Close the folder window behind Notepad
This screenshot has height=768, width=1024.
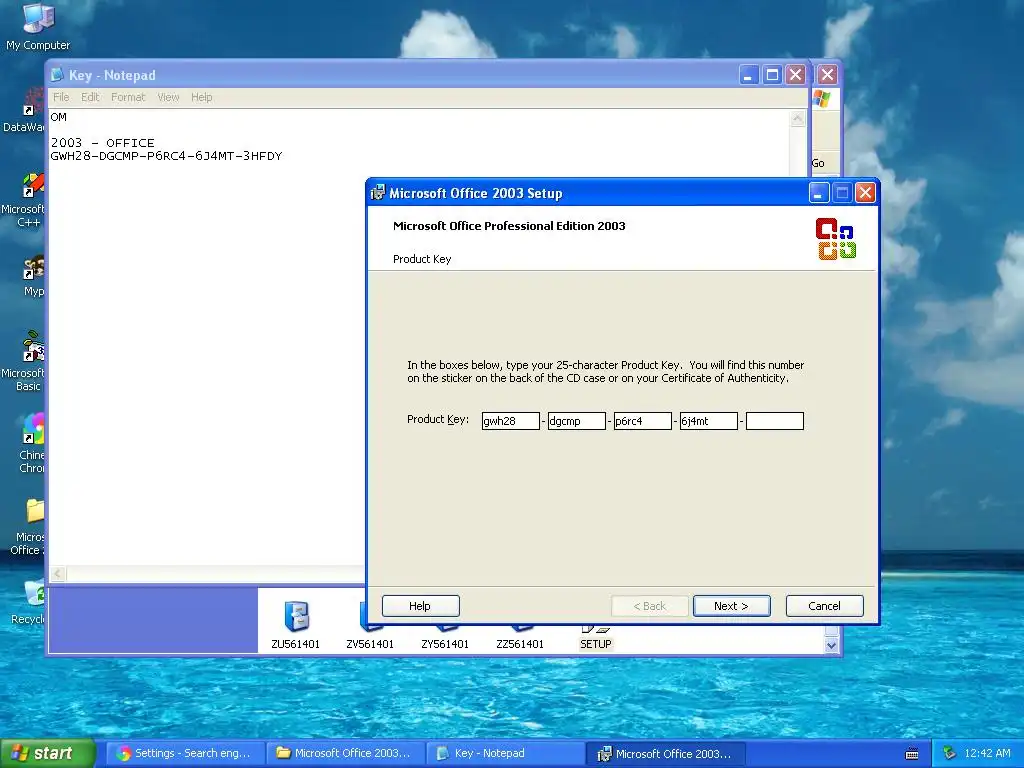point(827,75)
